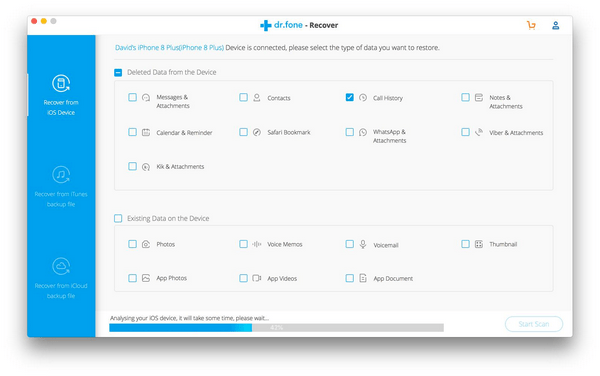This screenshot has width=600, height=376.
Task: Select Recover from iOS Device icon
Action: [61, 83]
